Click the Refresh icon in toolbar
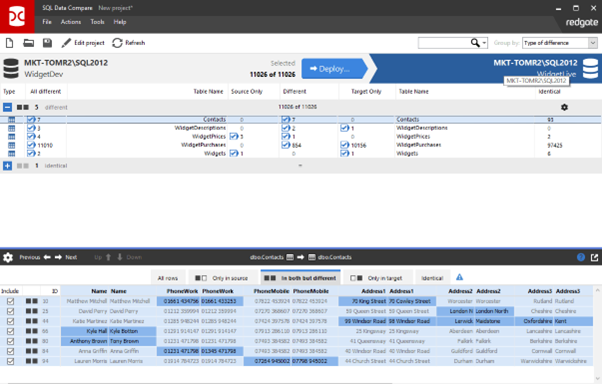The width and height of the screenshot is (602, 384). (117, 43)
